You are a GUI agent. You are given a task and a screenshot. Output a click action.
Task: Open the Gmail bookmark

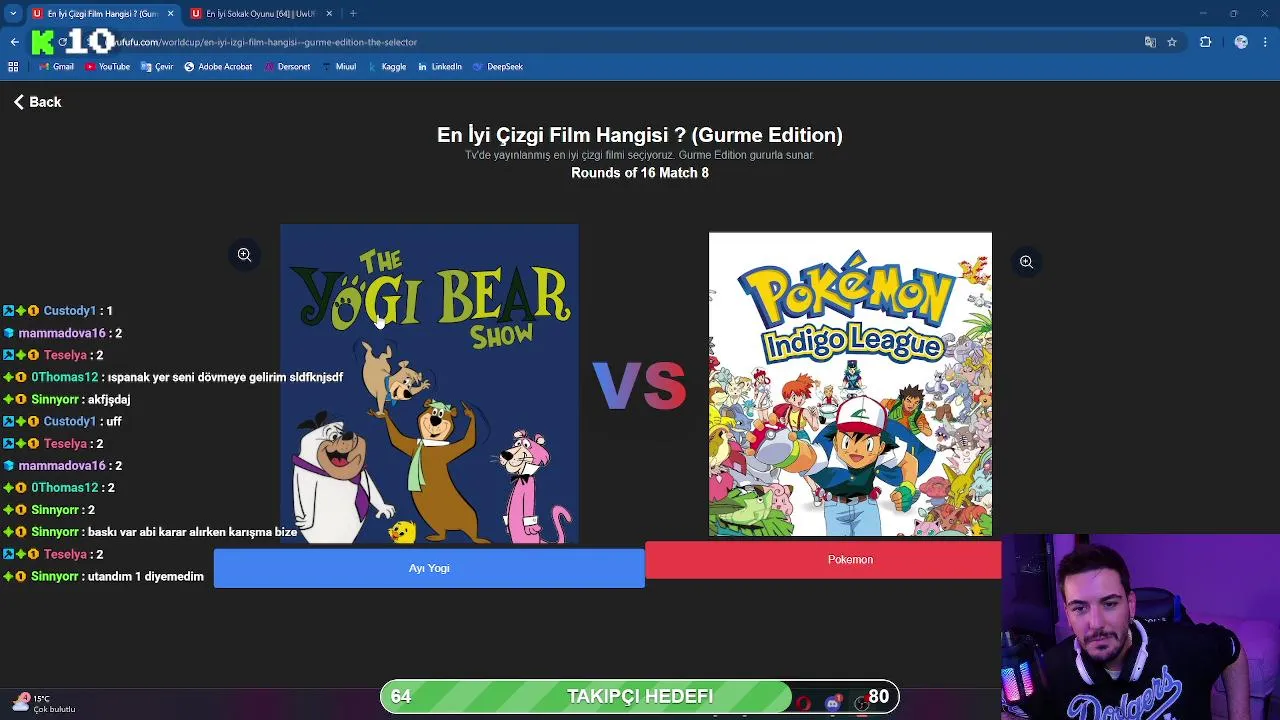(x=56, y=67)
